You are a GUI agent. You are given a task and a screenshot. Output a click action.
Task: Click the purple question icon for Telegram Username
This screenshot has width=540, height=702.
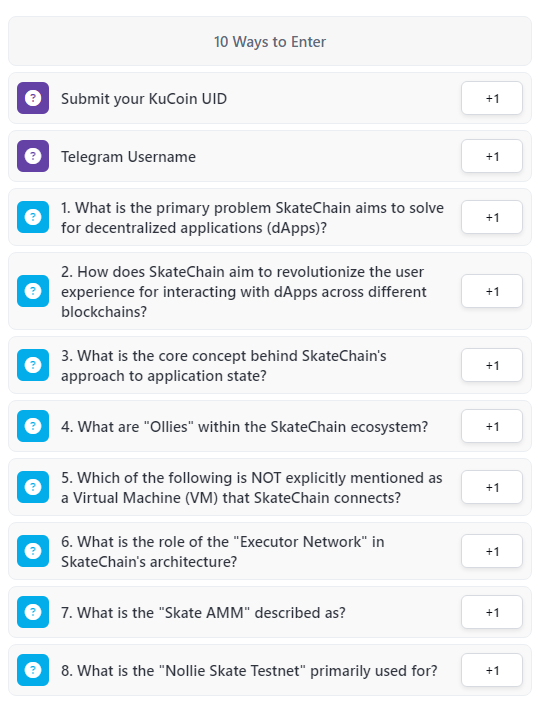(33, 156)
